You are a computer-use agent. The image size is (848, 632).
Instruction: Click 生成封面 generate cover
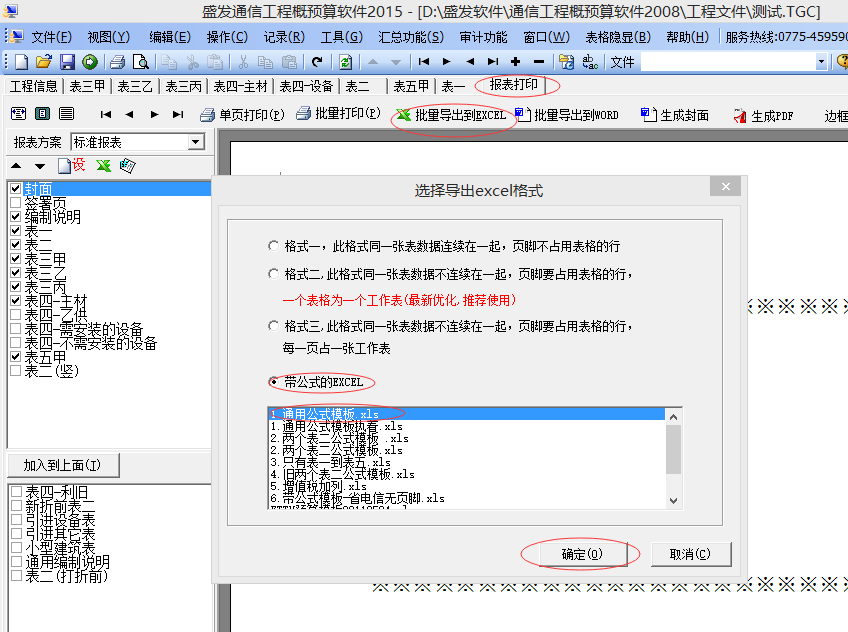click(675, 115)
